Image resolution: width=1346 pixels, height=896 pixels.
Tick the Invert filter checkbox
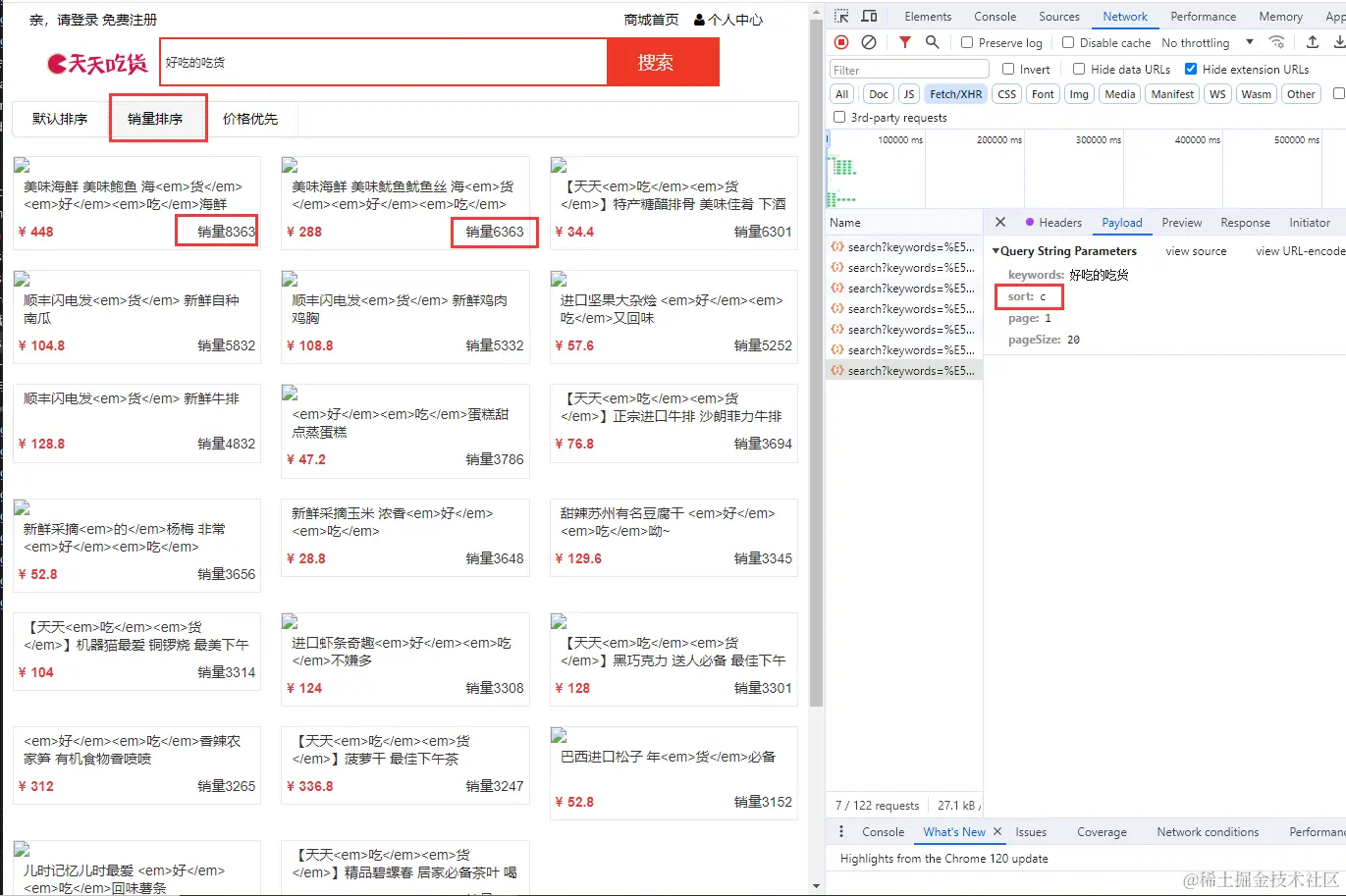(x=1008, y=70)
